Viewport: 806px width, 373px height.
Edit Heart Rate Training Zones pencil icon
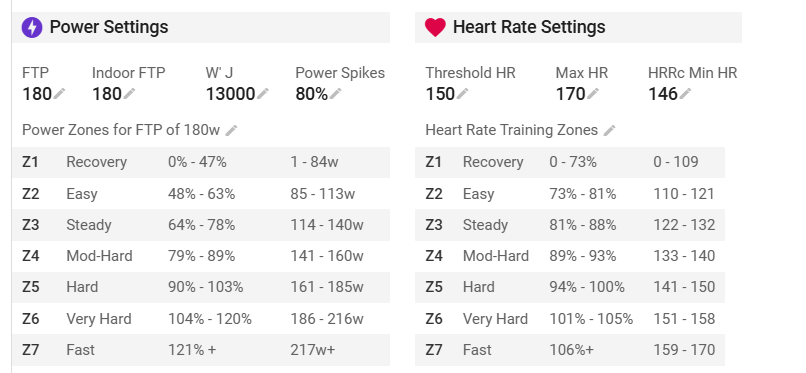point(610,130)
